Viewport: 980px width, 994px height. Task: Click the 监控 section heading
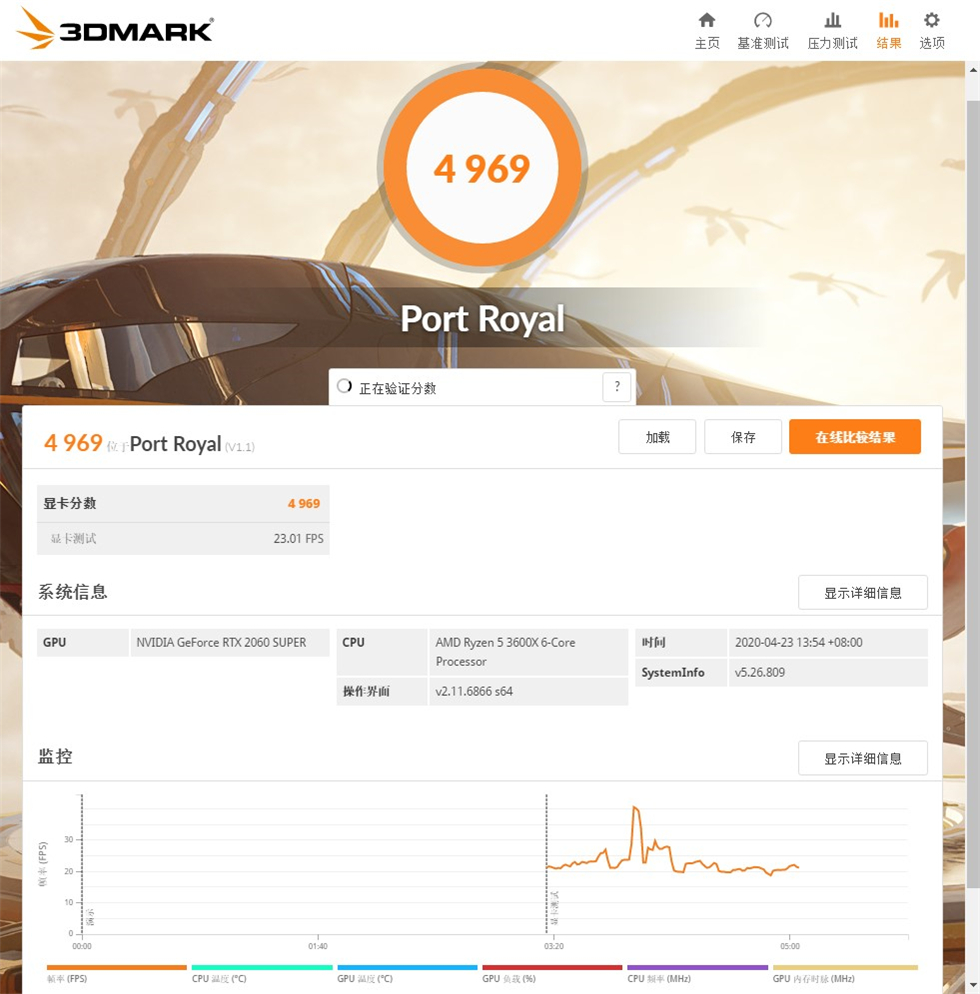point(55,756)
